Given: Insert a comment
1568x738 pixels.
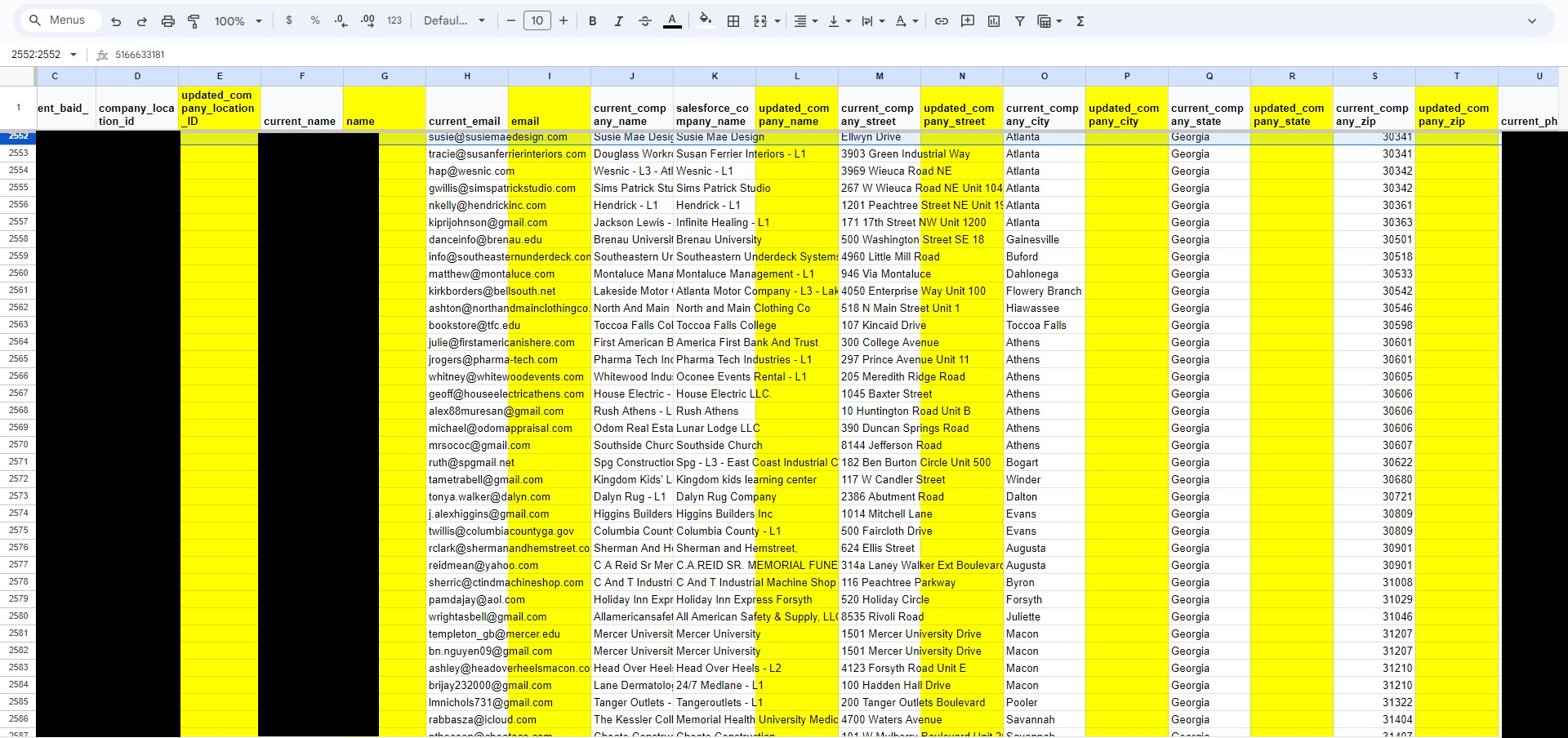Looking at the screenshot, I should (968, 21).
